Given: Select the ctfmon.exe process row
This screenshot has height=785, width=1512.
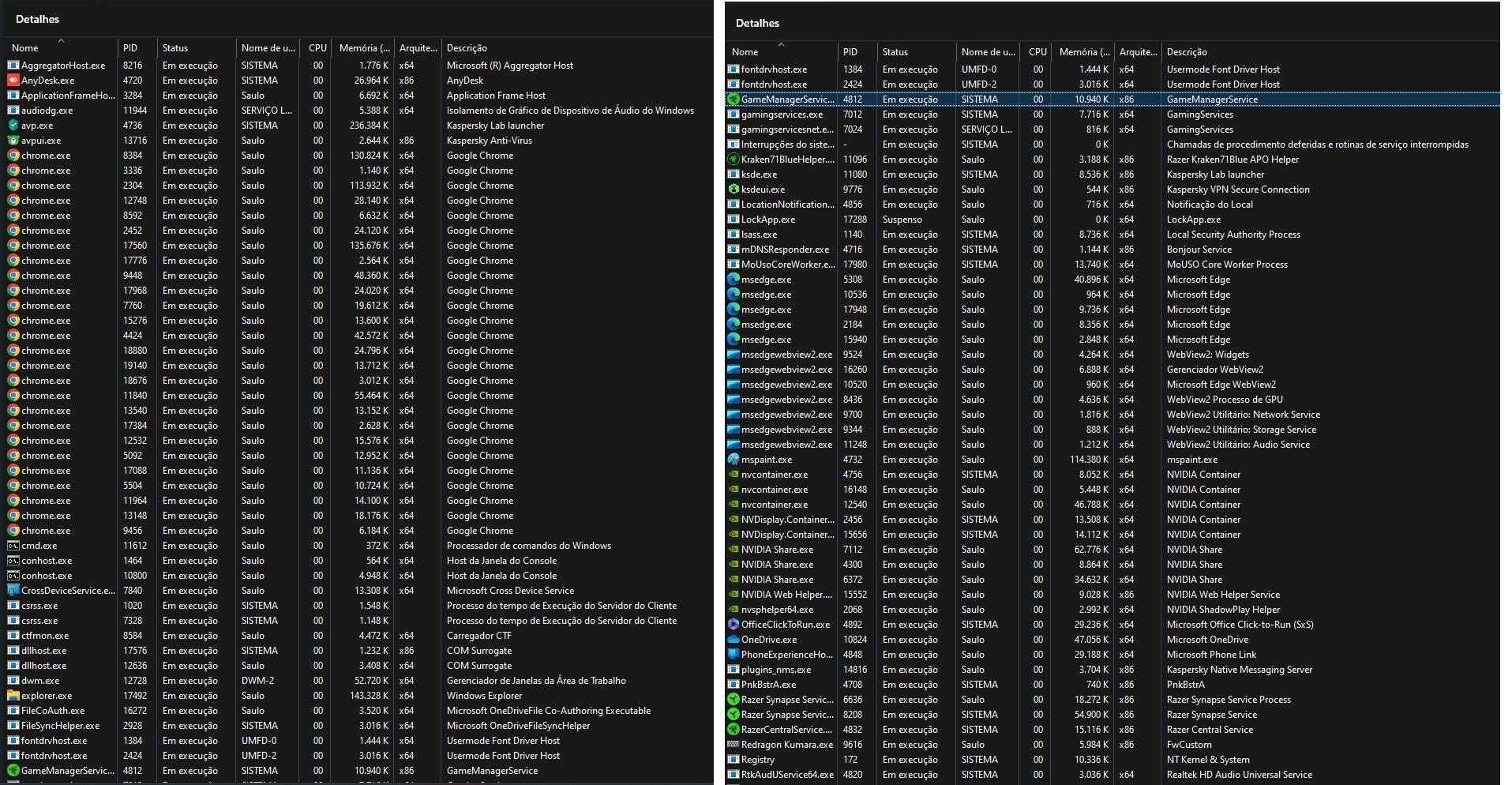Looking at the screenshot, I should point(358,636).
